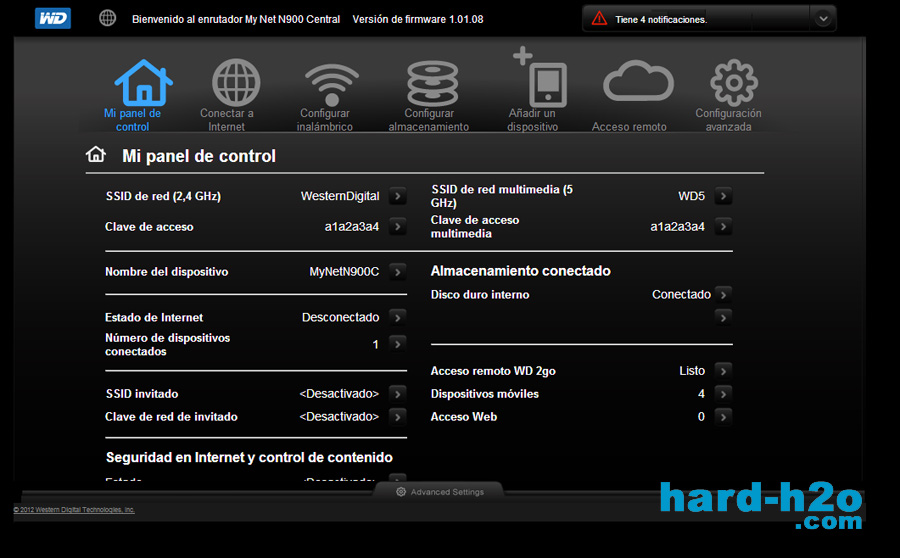900x558 pixels.
Task: Click the Configurar almacenamiento label
Action: 429,120
